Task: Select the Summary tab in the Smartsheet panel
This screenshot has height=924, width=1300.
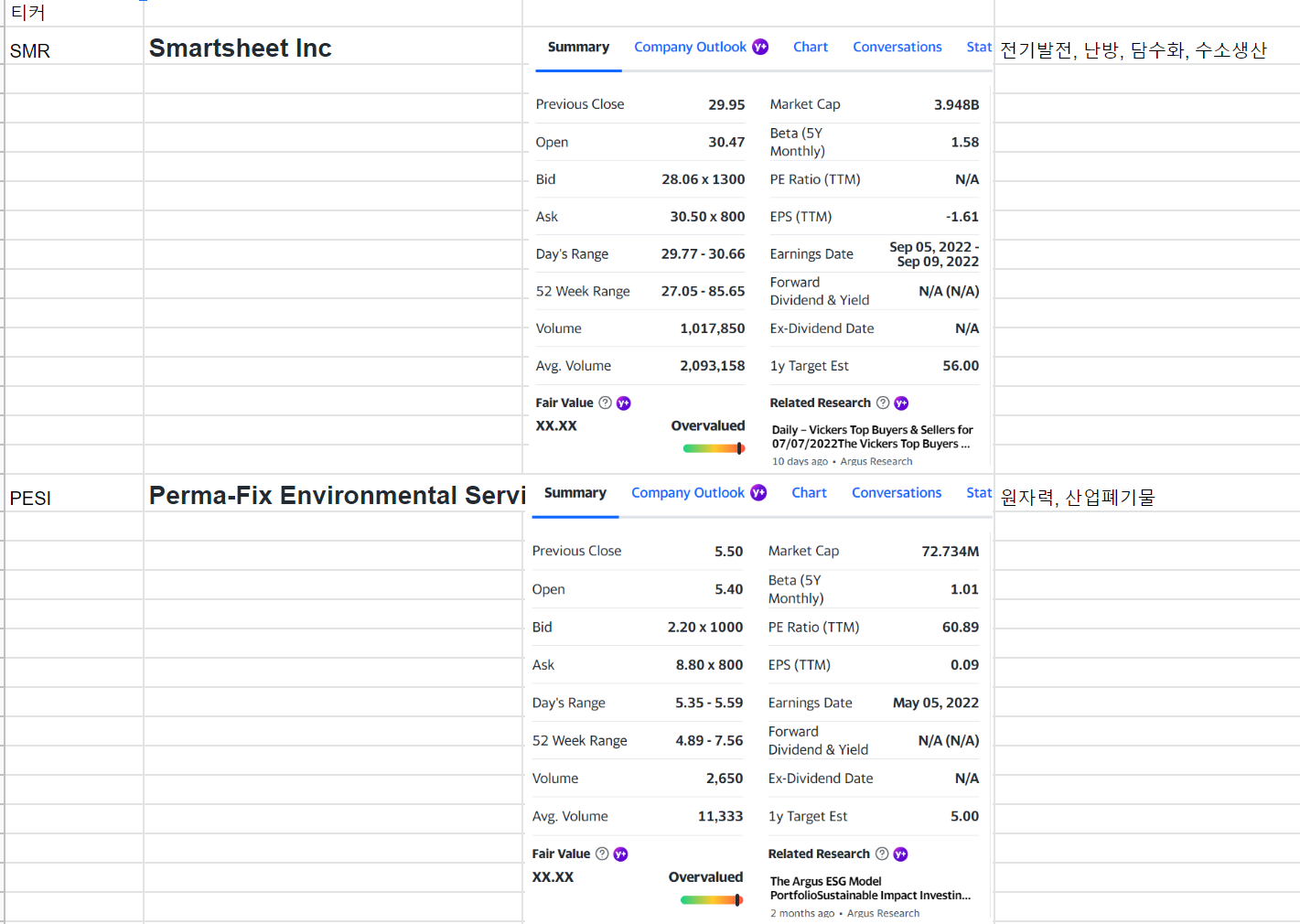Action: (x=578, y=47)
